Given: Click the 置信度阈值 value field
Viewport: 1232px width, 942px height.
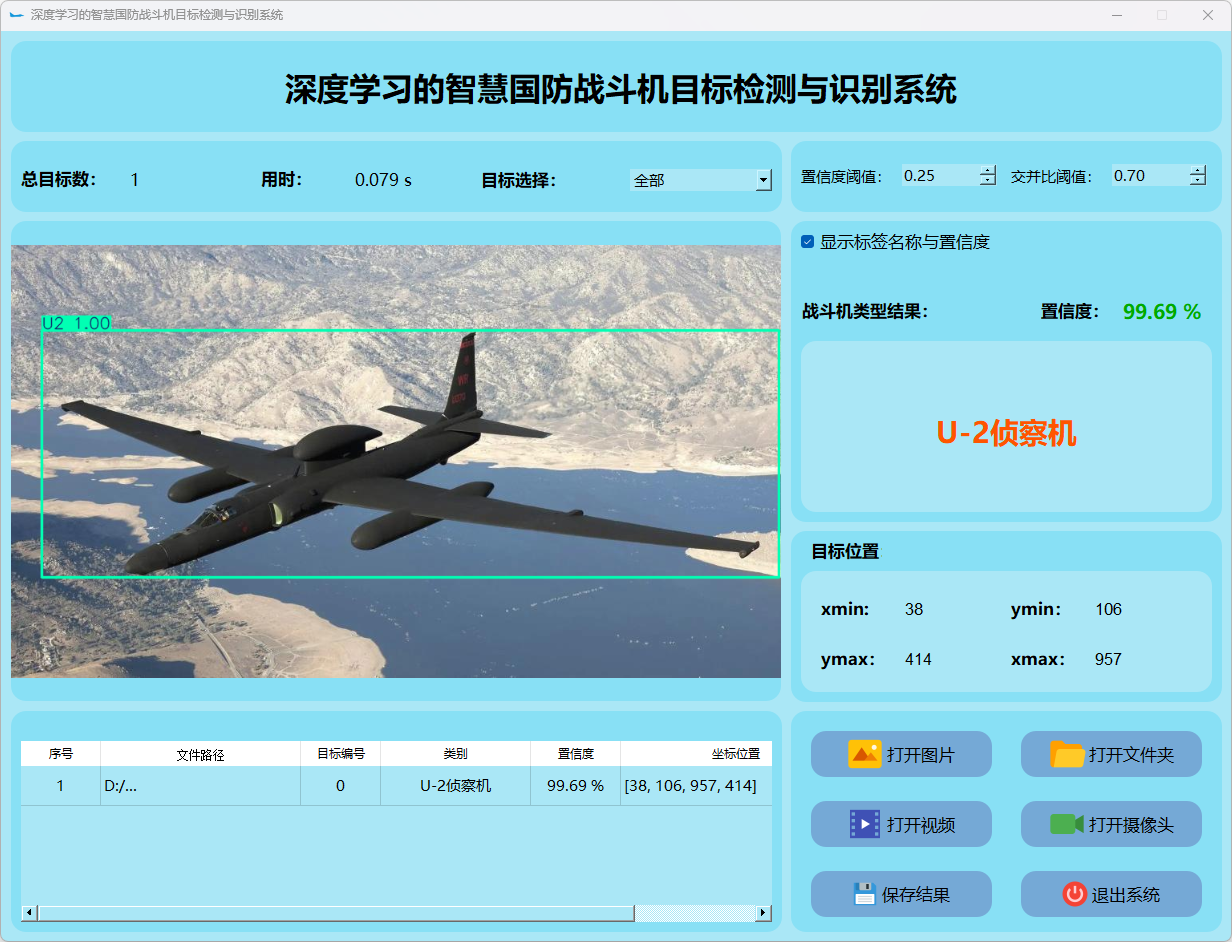Looking at the screenshot, I should pyautogui.click(x=938, y=176).
